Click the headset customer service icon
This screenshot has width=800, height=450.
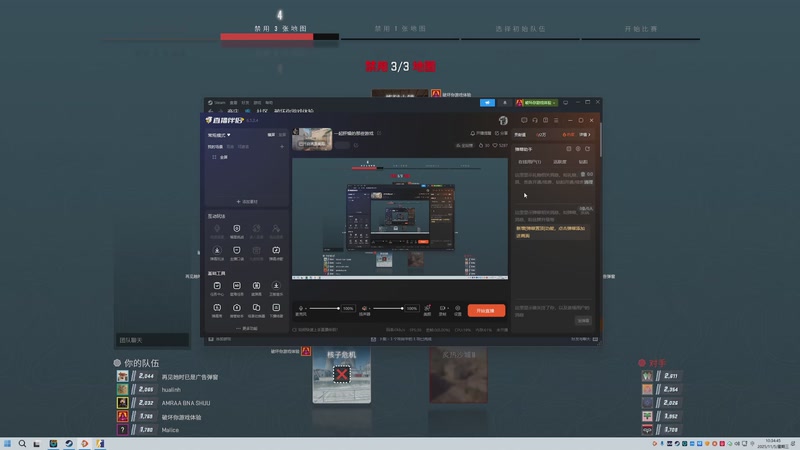pyautogui.click(x=535, y=120)
